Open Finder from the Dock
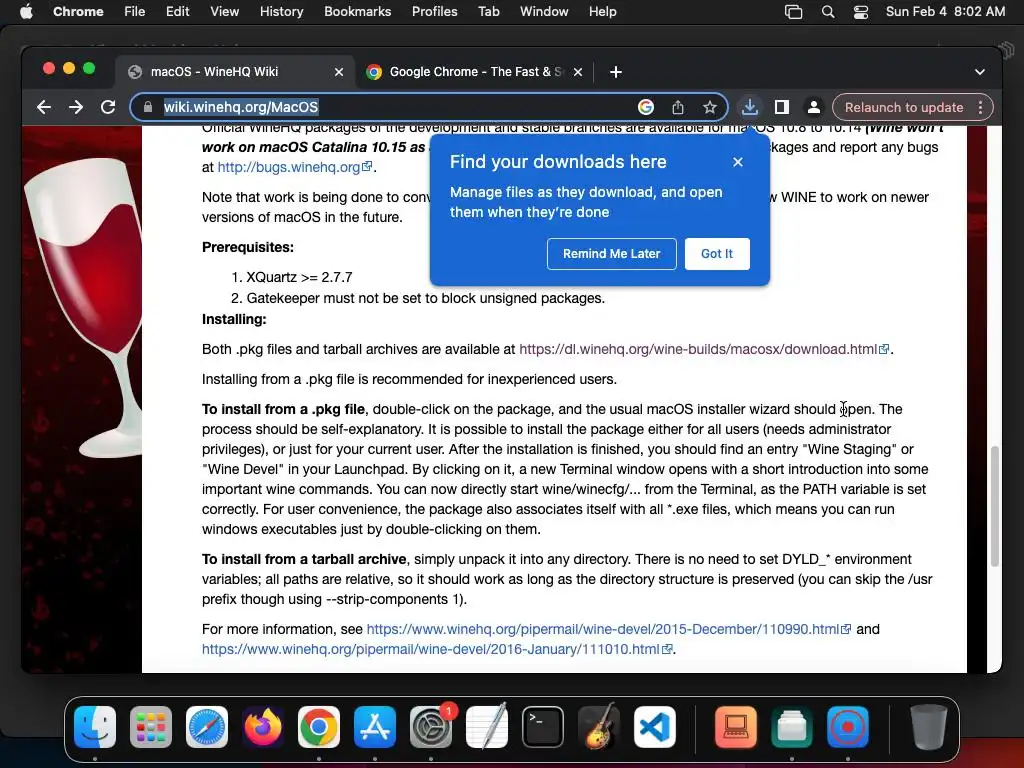Image resolution: width=1024 pixels, height=768 pixels. 95,727
